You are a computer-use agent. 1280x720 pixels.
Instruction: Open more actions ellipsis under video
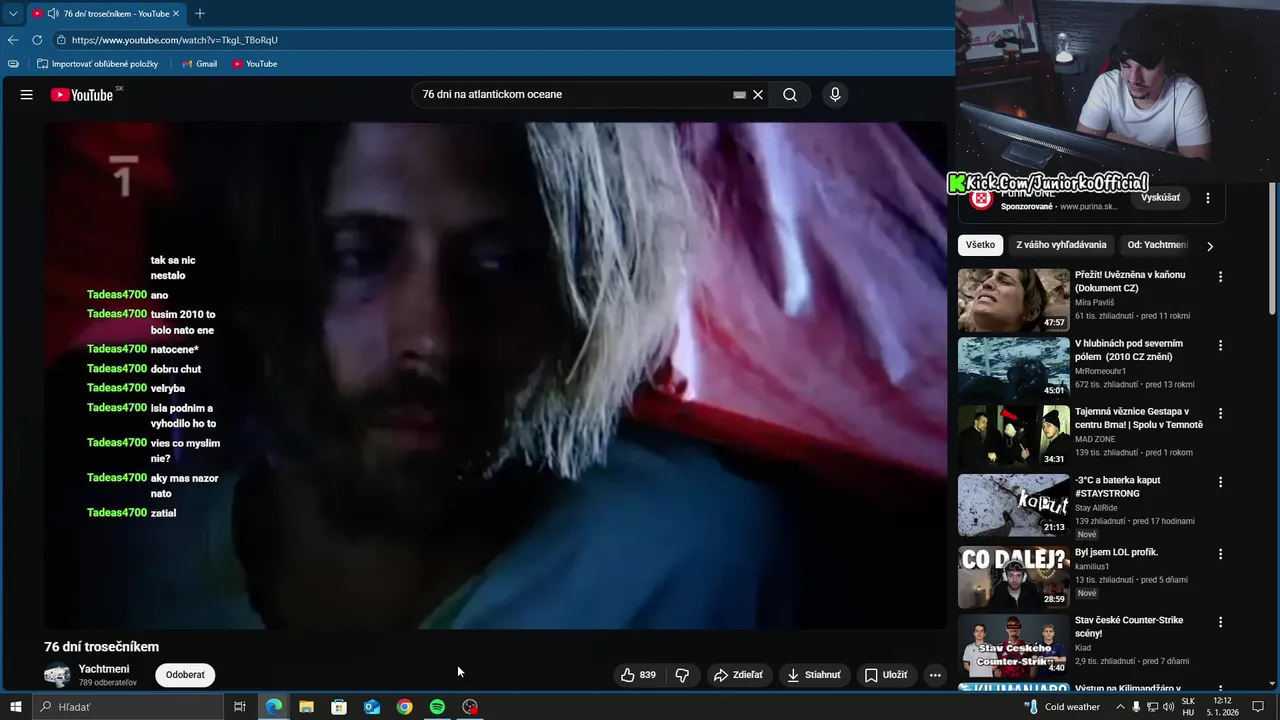pyautogui.click(x=935, y=675)
